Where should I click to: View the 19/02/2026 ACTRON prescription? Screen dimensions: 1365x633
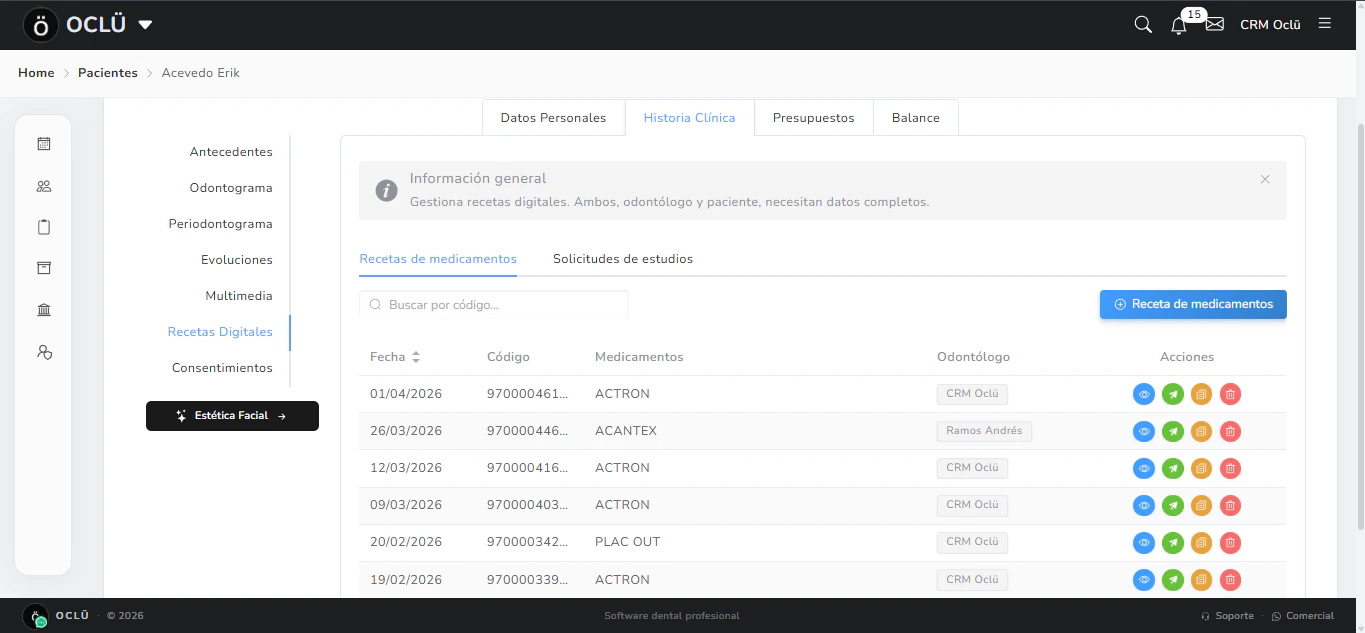pos(1144,579)
